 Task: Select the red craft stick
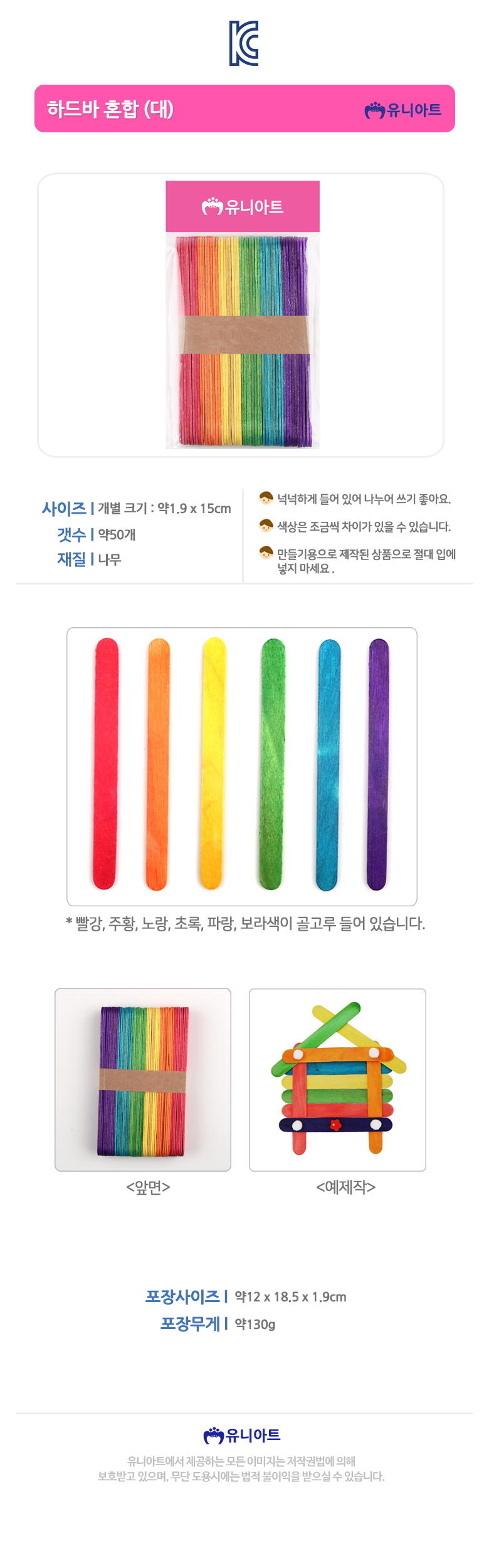point(105,763)
